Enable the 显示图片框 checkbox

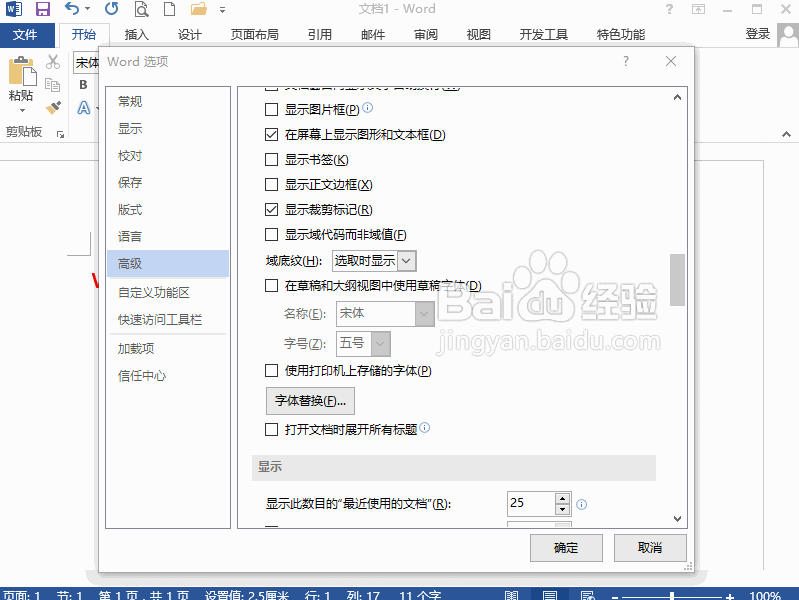(x=272, y=110)
